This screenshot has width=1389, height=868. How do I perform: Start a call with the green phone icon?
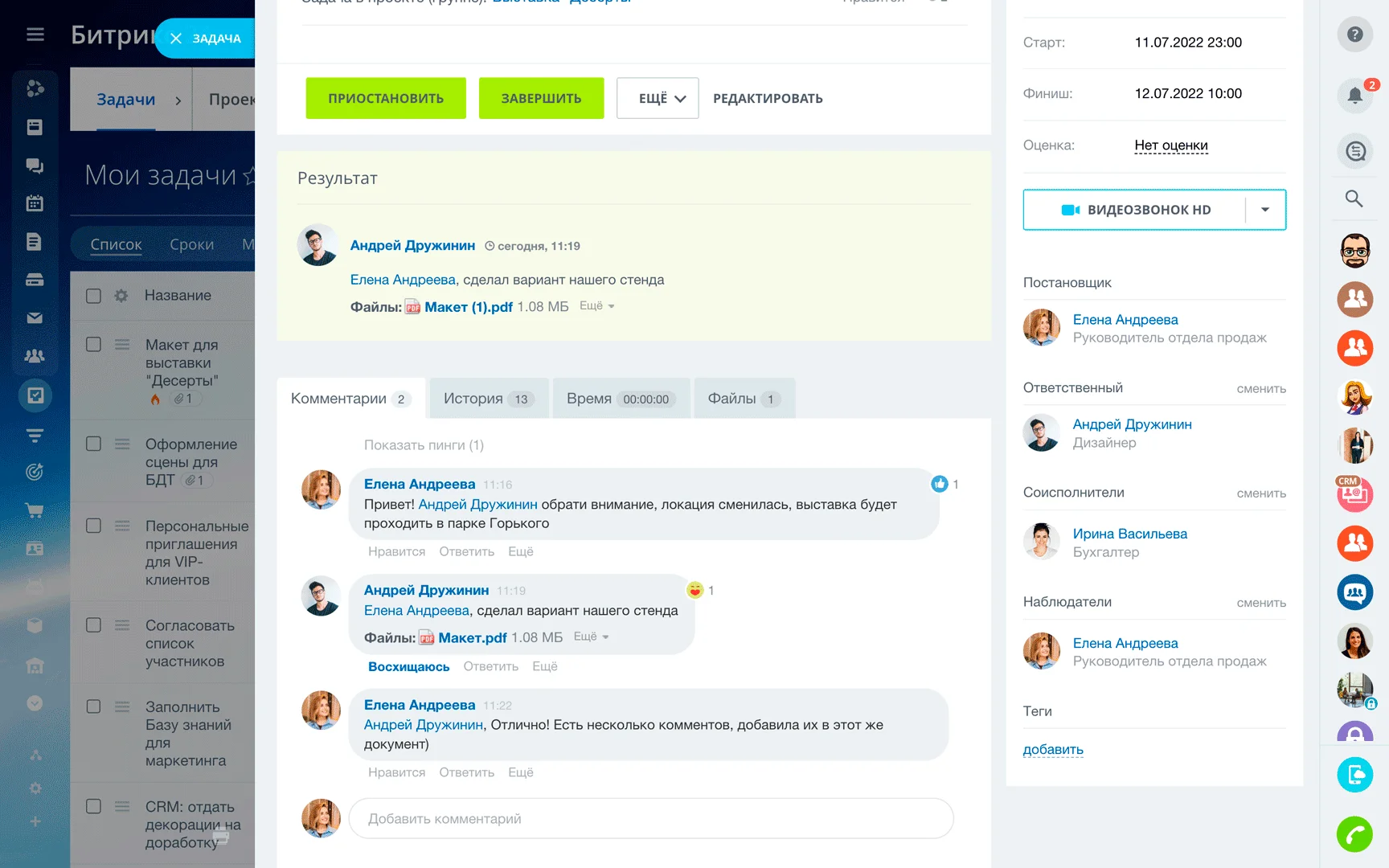click(1354, 835)
